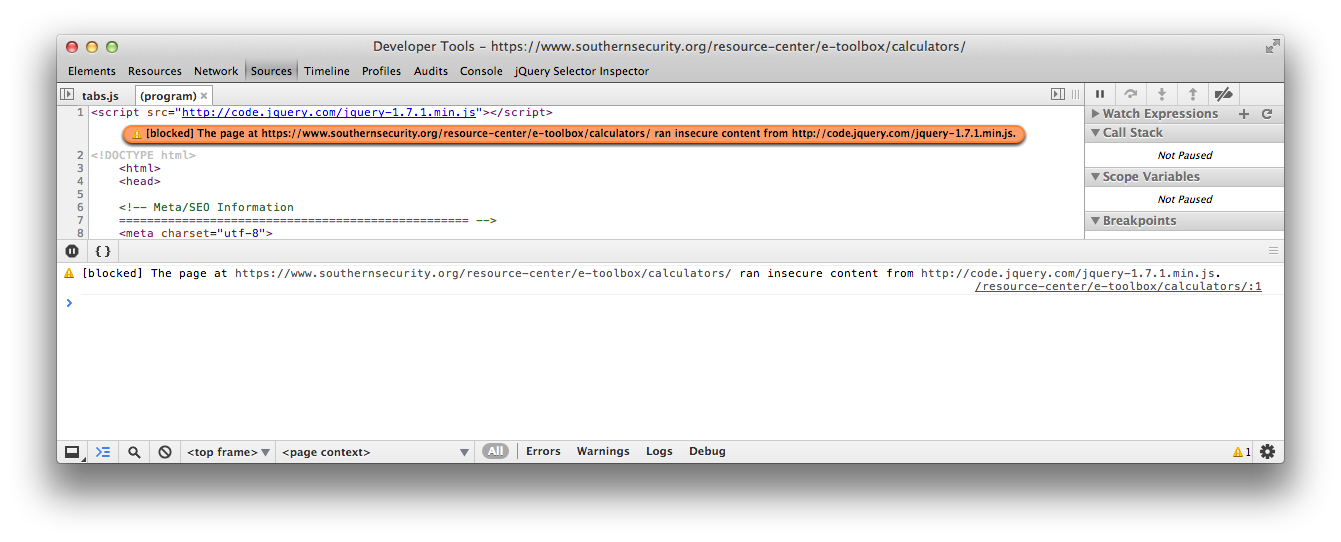The image size is (1341, 542).
Task: Click line number 8 in gutter
Action: pos(80,233)
